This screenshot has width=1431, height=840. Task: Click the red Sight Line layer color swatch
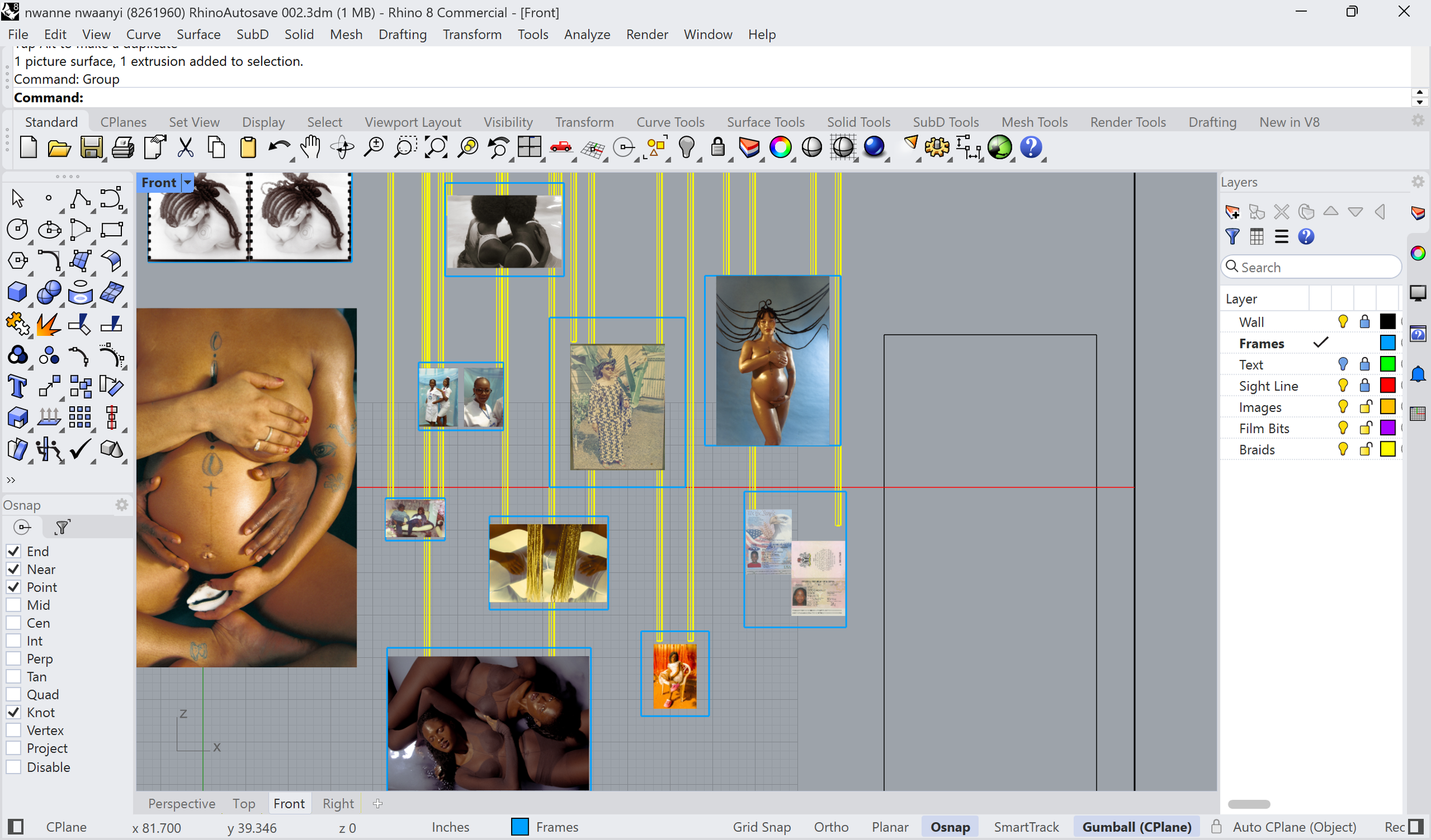[1387, 386]
